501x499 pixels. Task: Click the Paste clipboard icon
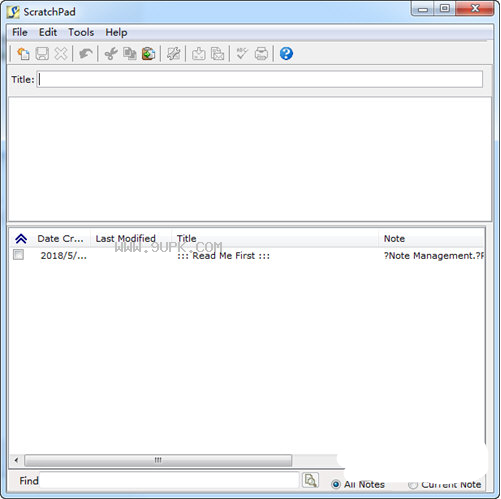point(148,54)
